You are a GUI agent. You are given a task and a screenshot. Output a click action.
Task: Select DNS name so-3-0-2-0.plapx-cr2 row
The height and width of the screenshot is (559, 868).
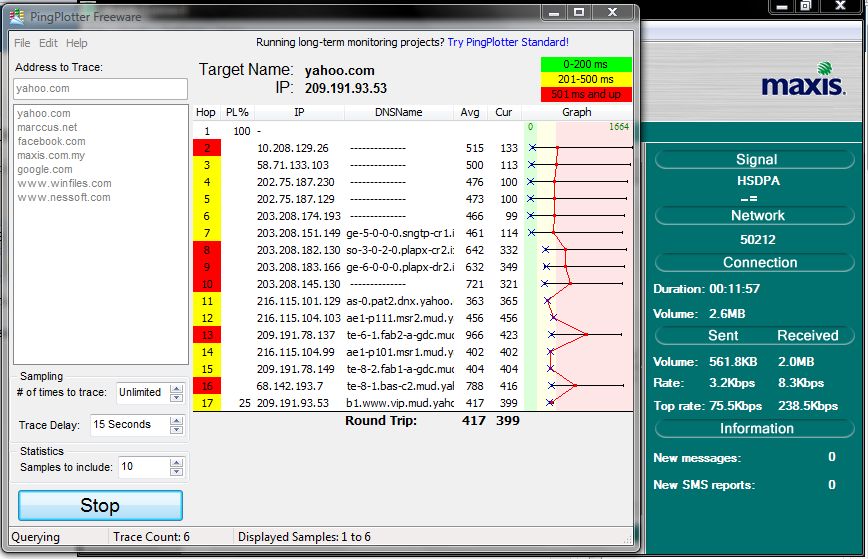click(x=400, y=250)
